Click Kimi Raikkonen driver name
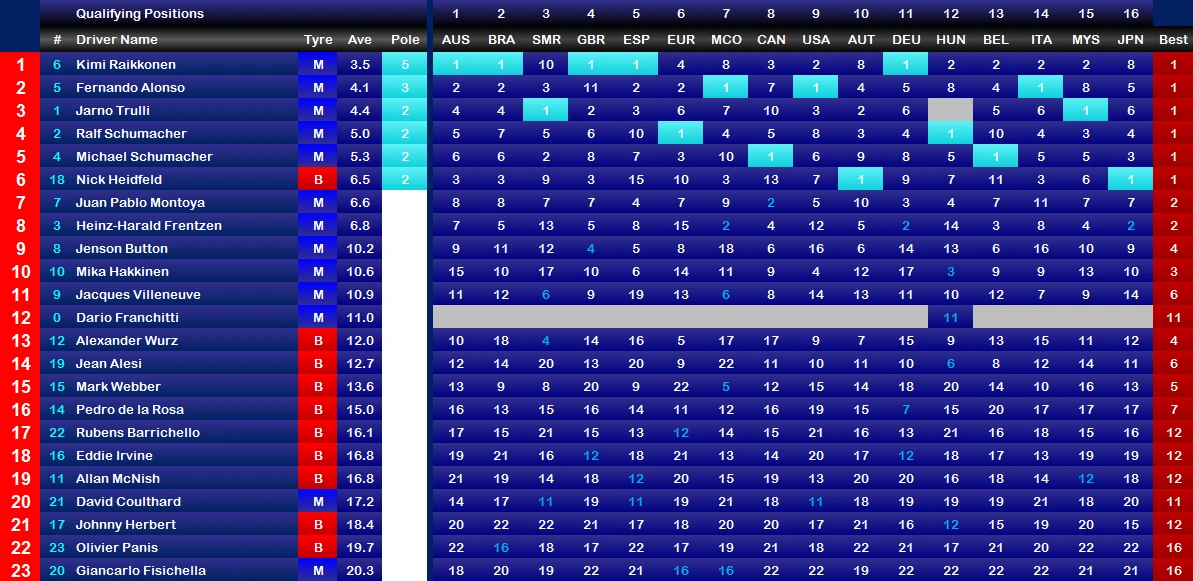 [126, 65]
